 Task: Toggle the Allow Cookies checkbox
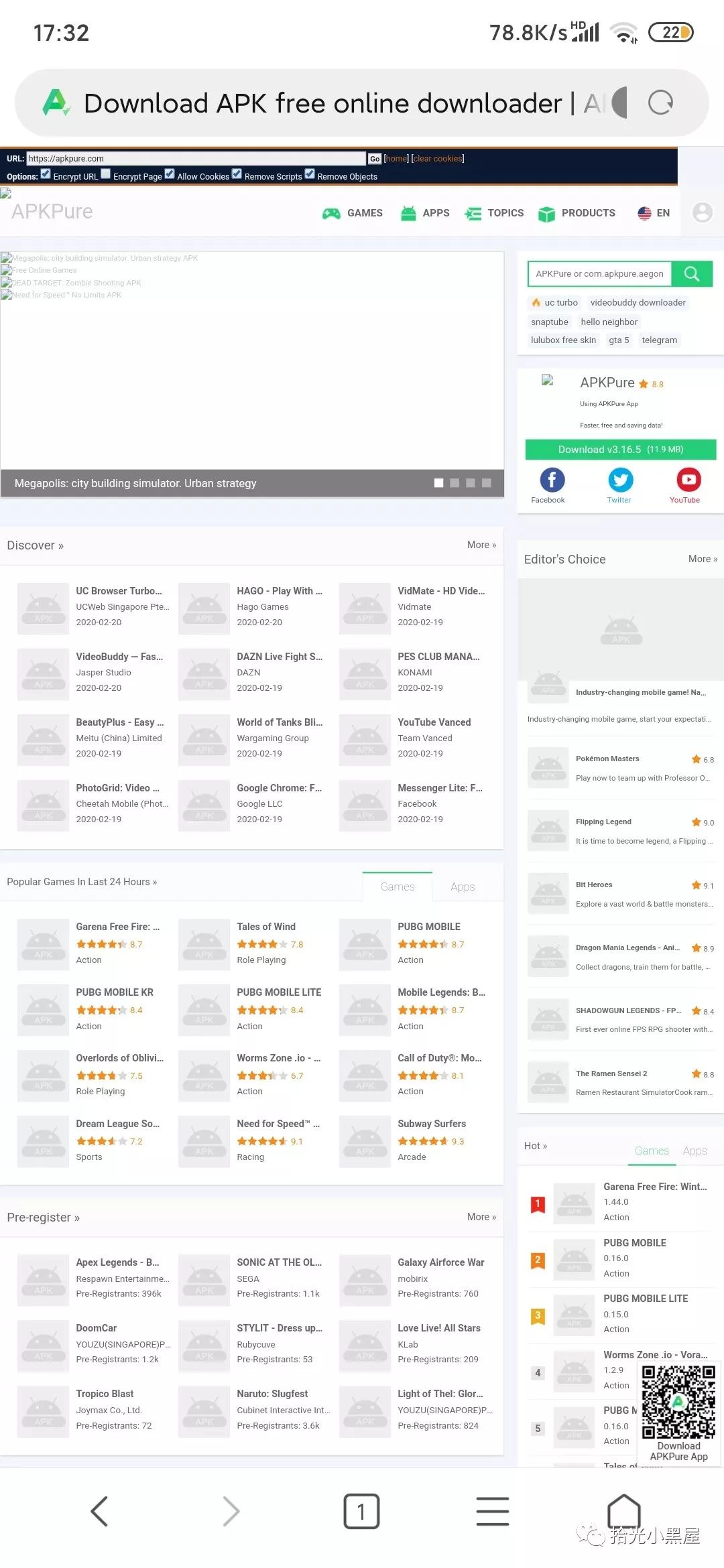point(170,174)
